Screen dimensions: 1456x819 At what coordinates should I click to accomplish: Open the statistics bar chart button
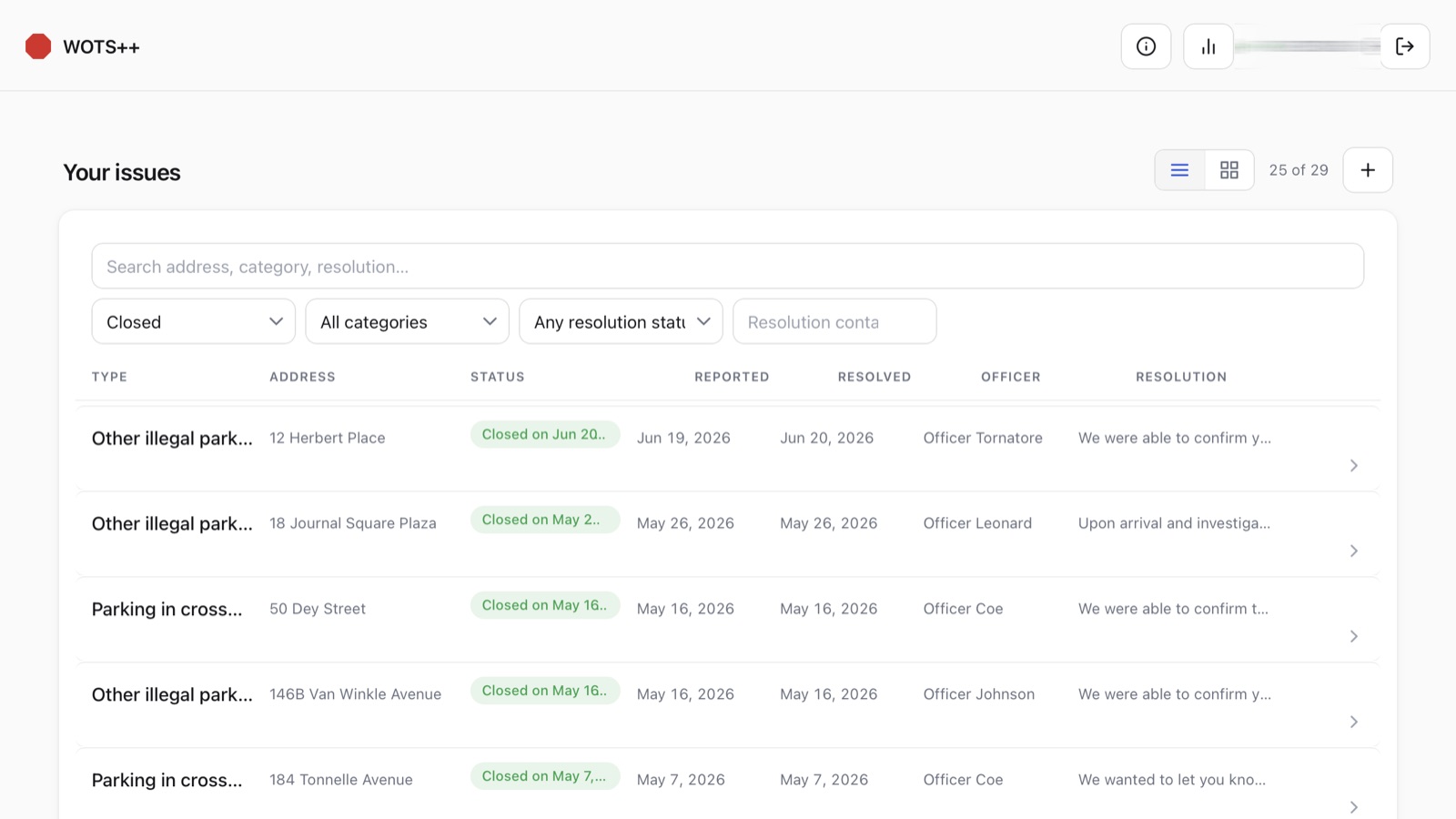[1208, 46]
